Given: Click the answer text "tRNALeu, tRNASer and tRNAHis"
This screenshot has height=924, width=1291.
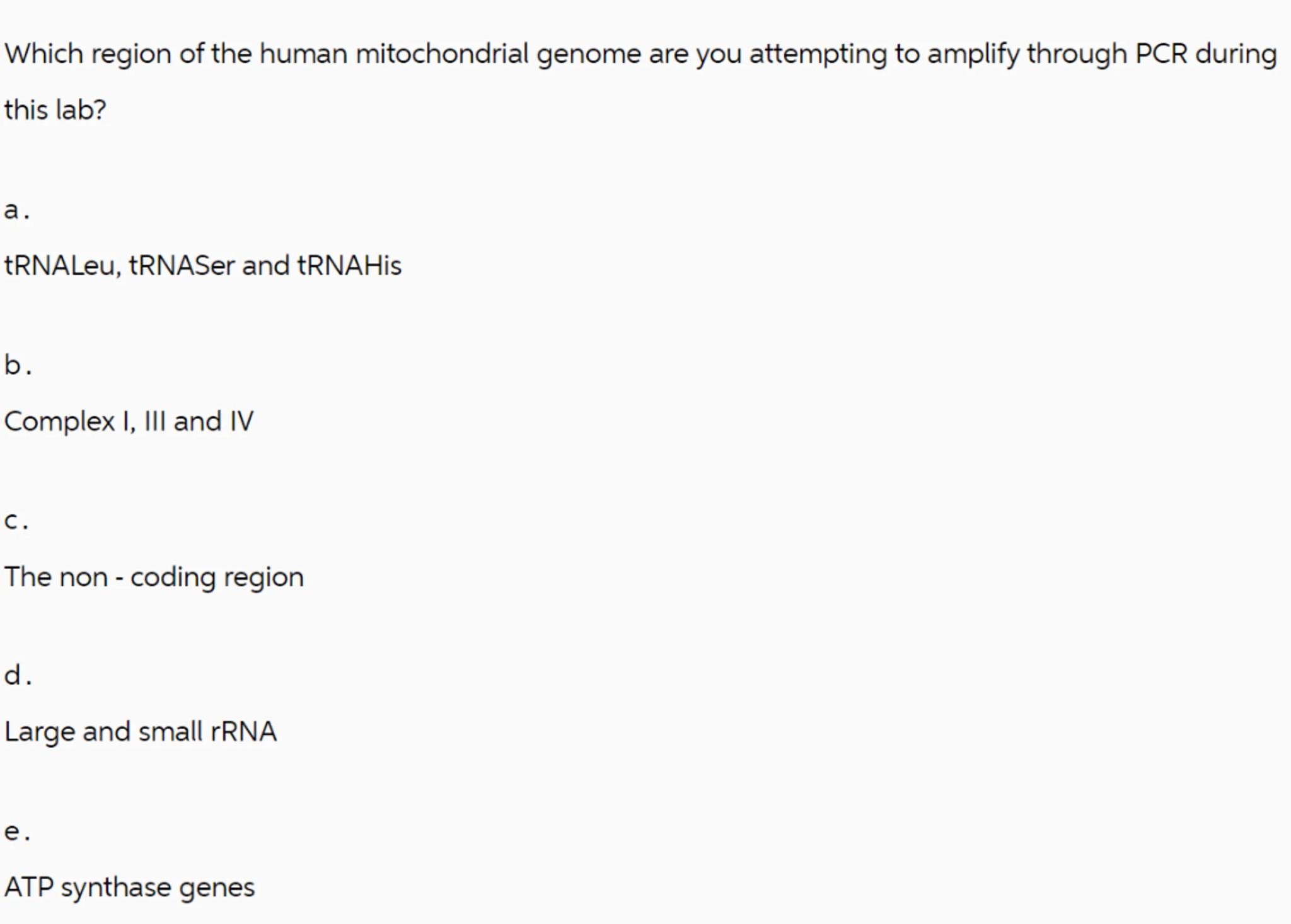Looking at the screenshot, I should [202, 265].
